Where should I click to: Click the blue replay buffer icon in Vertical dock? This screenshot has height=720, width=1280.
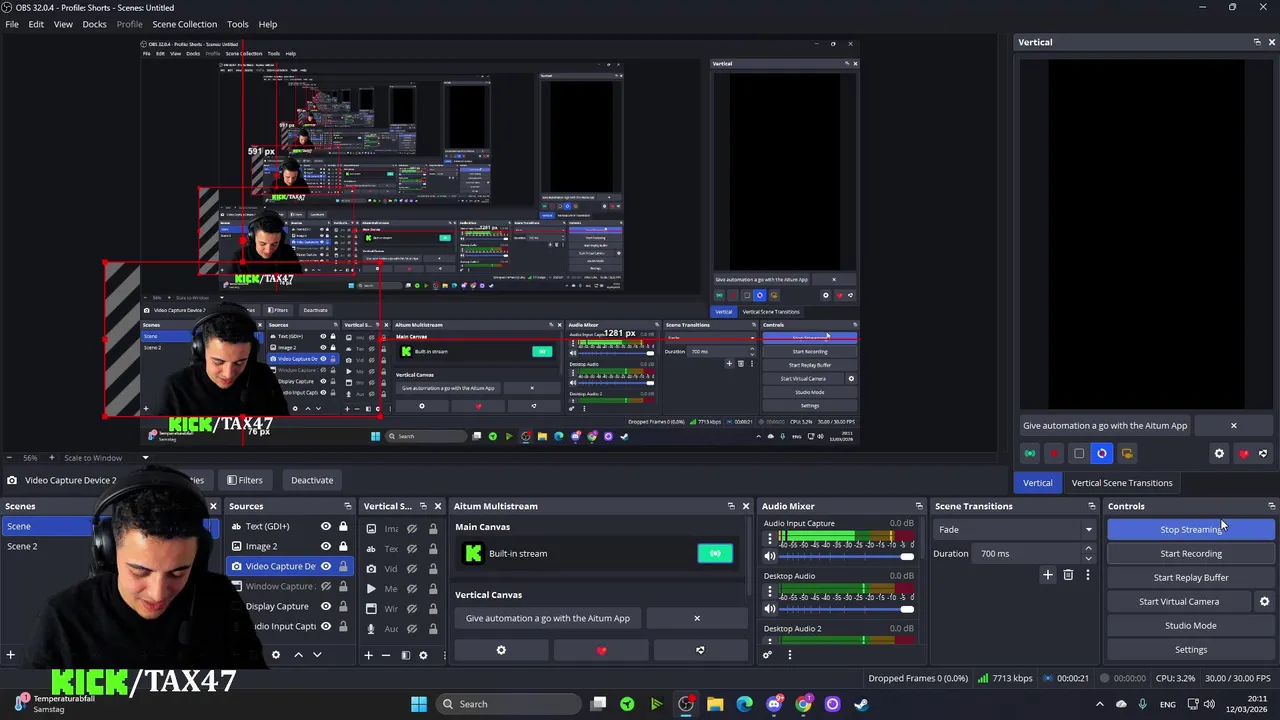(1102, 454)
